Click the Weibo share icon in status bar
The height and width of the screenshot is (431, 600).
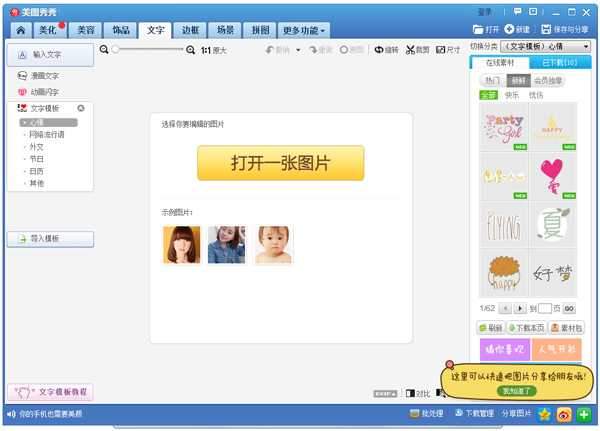pos(566,413)
